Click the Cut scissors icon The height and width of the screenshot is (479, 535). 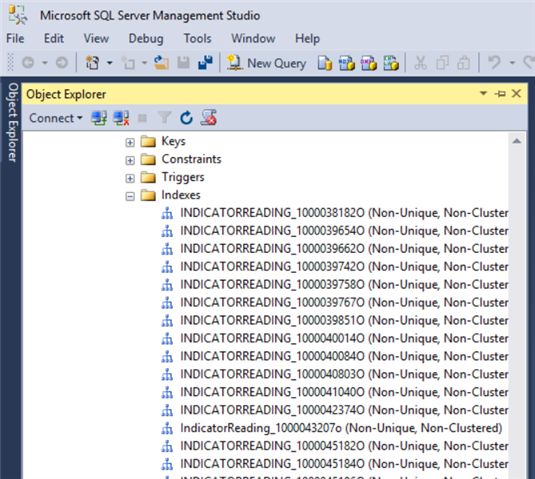[420, 63]
